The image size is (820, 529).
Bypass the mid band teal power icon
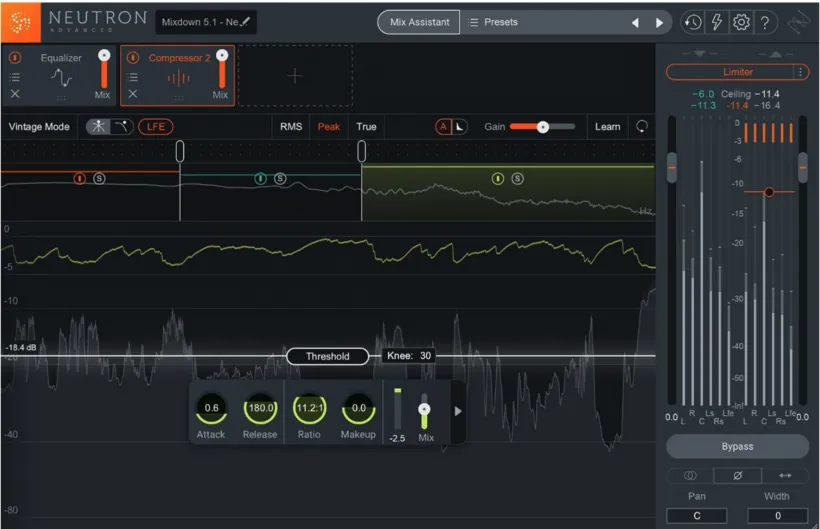pyautogui.click(x=260, y=179)
